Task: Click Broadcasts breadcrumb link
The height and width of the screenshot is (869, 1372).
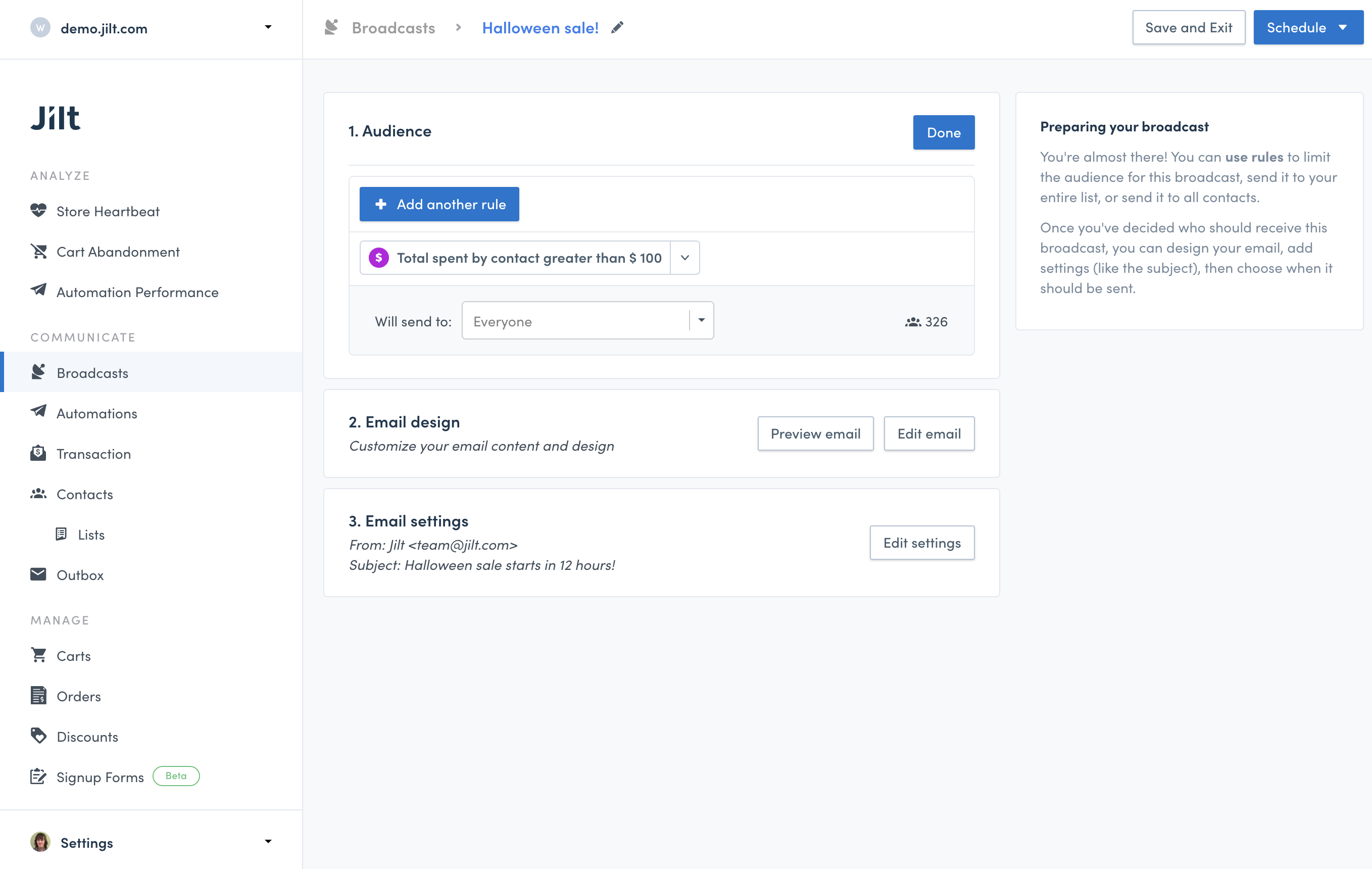Action: 393,27
